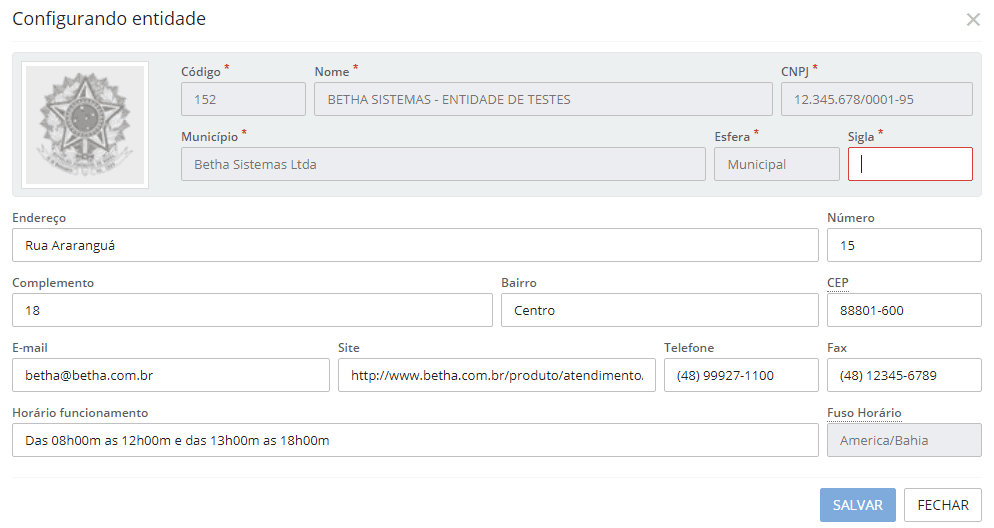Select the Telefone input field

[x=741, y=375]
